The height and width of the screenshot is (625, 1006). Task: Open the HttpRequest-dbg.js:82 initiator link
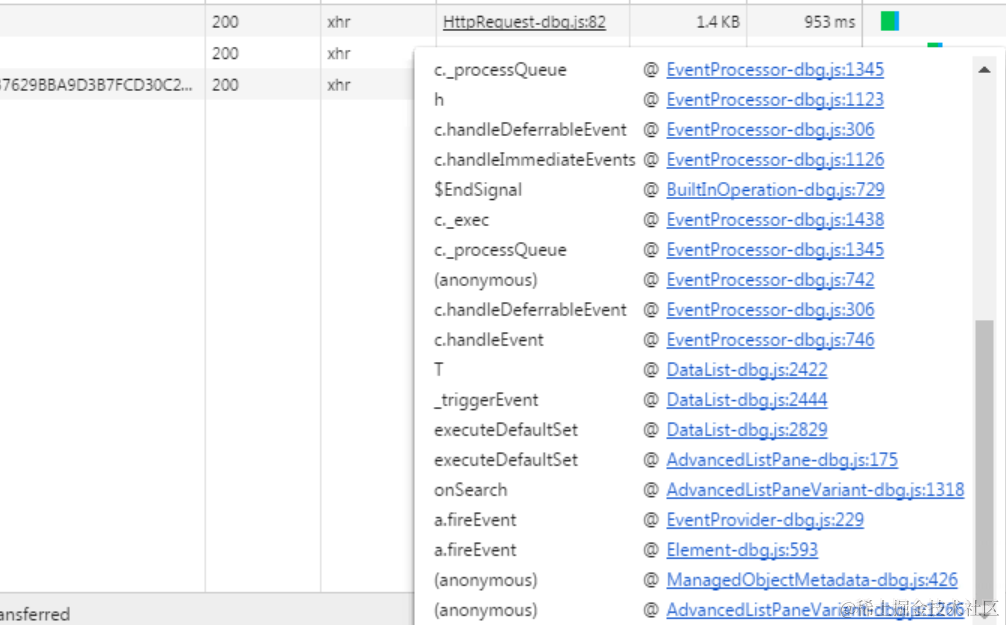coord(524,22)
